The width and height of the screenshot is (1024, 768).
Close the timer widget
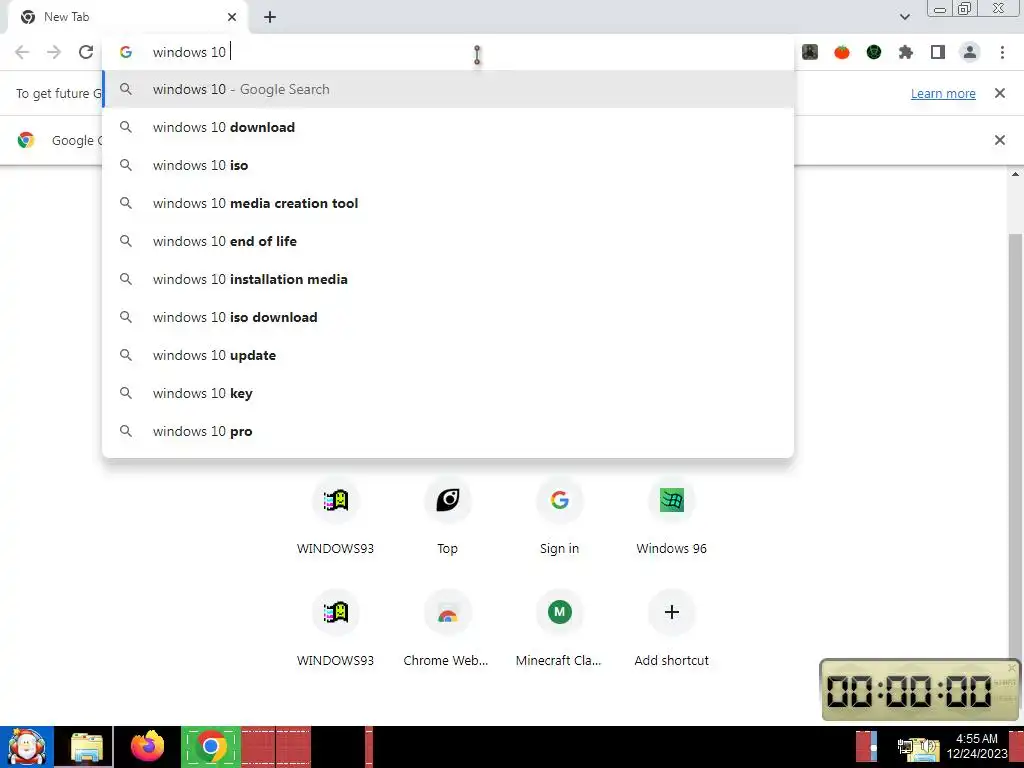pyautogui.click(x=1012, y=667)
